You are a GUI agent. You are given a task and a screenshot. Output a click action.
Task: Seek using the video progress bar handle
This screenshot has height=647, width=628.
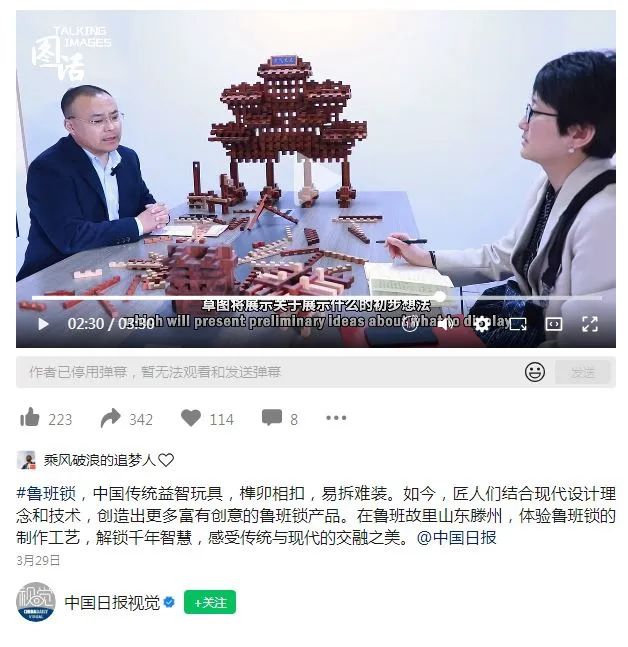coord(440,296)
